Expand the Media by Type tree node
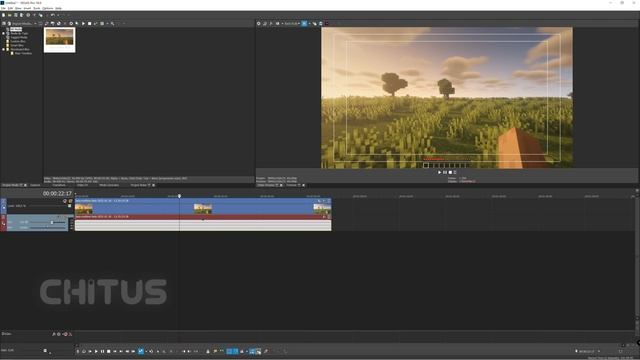 pyautogui.click(x=4, y=33)
